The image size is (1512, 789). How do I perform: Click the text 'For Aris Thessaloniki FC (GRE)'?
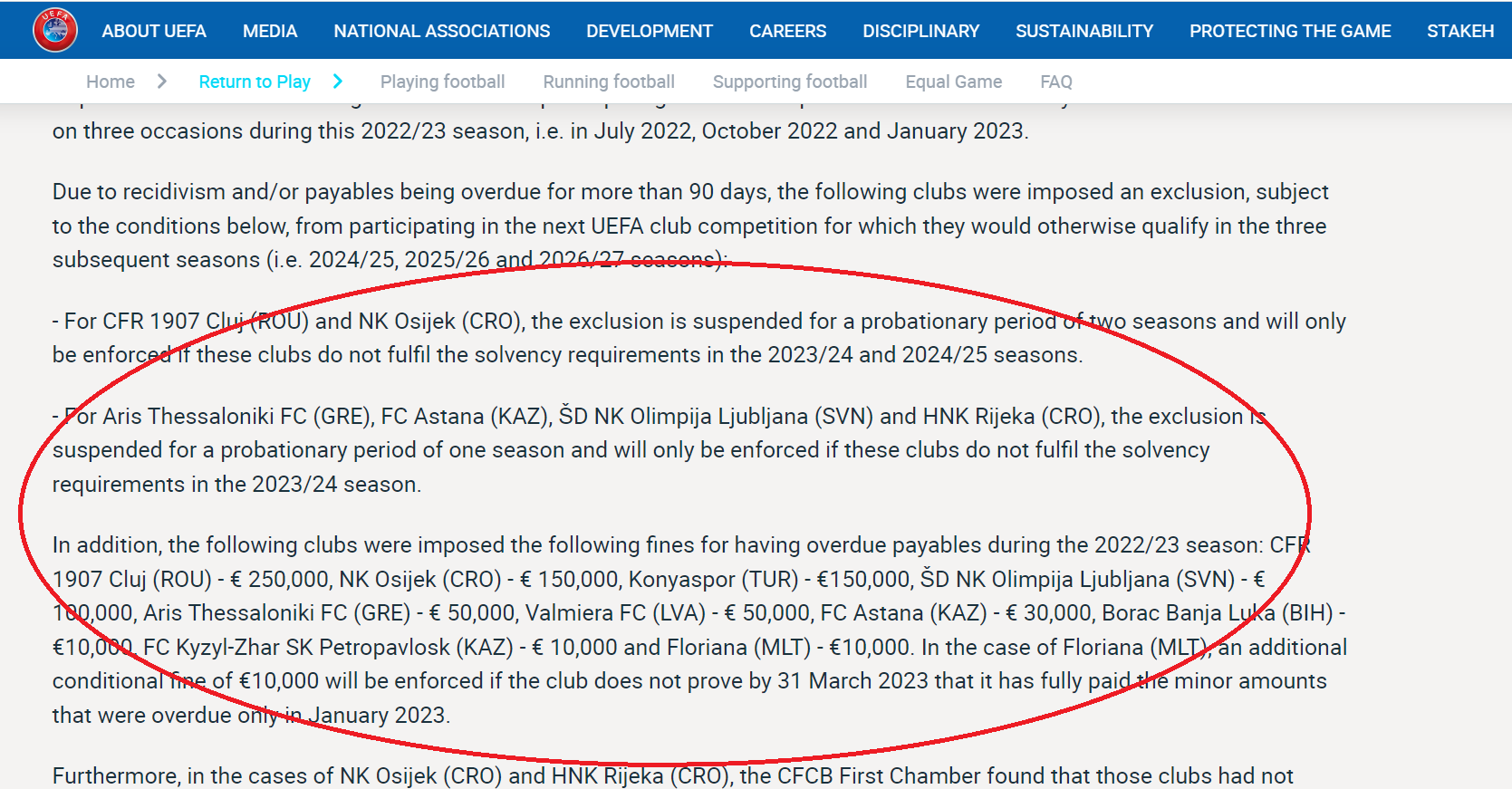(x=218, y=416)
